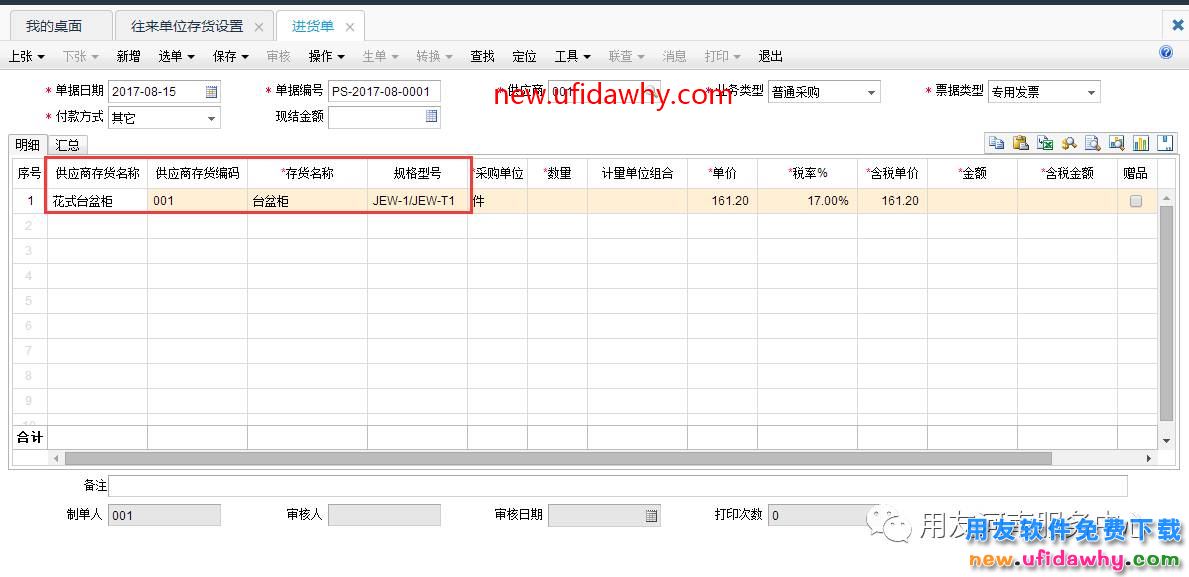The image size is (1189, 577).
Task: Expand the 业务类型 dropdown
Action: tap(871, 92)
